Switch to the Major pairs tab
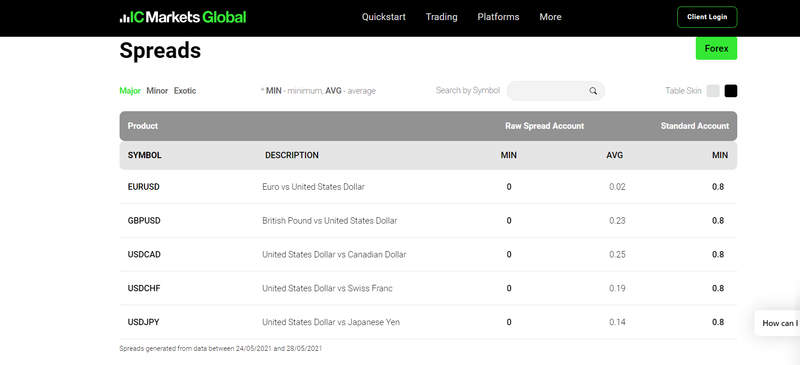 coord(130,91)
